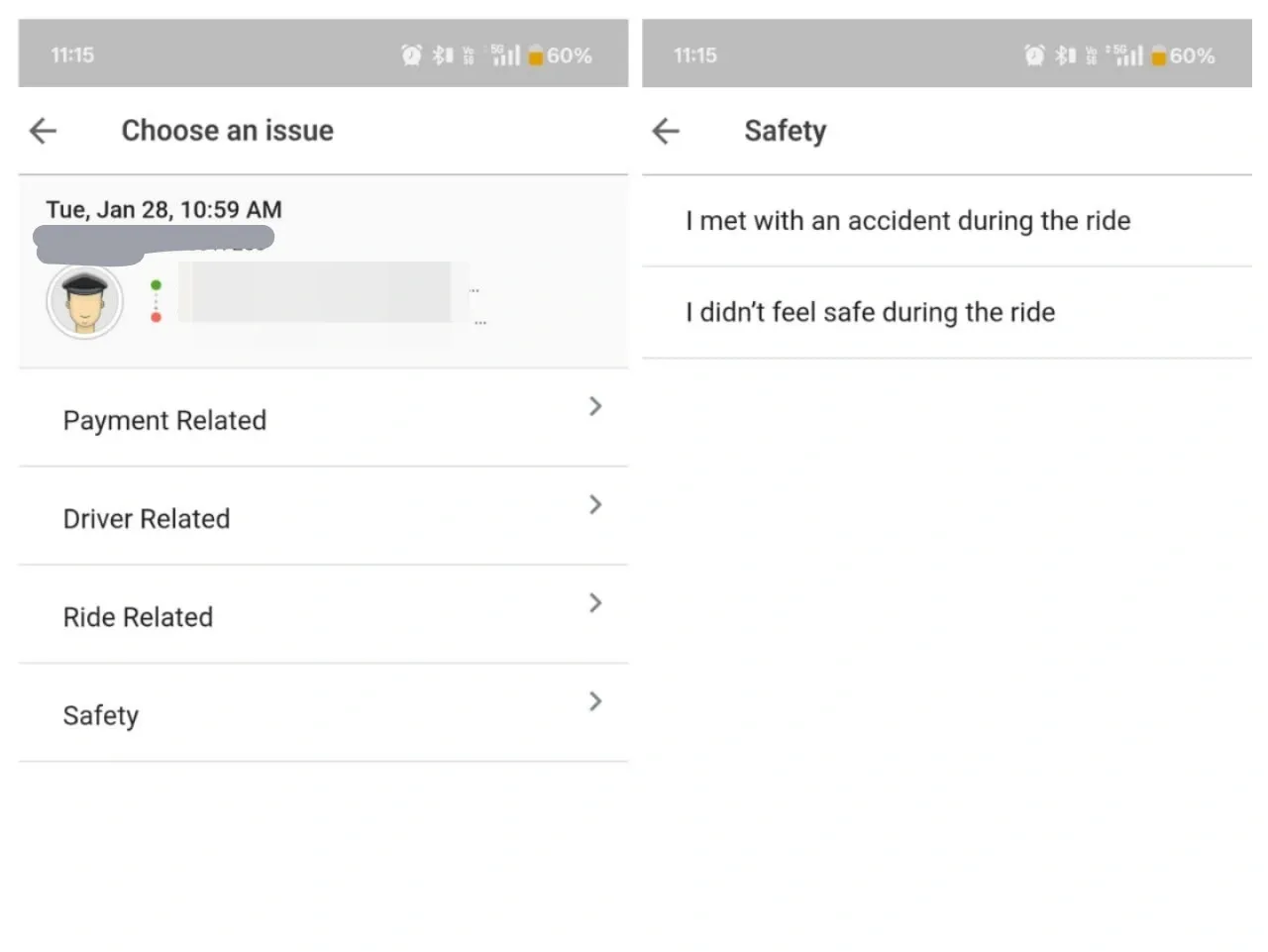
Task: Tap Bluetooth icon in left status bar
Action: 441,55
